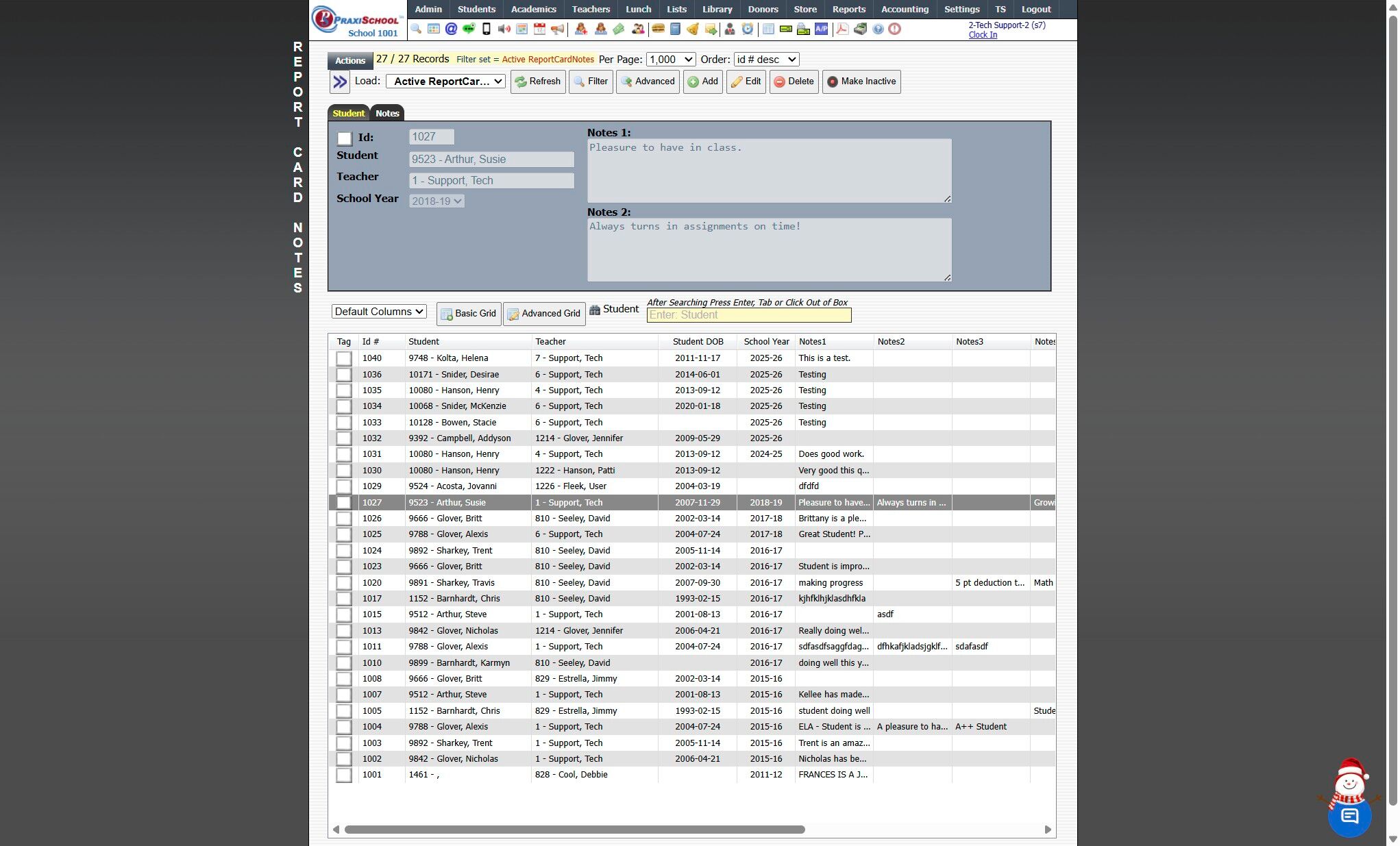
Task: Click the green chat bubble icon
Action: coord(469,29)
